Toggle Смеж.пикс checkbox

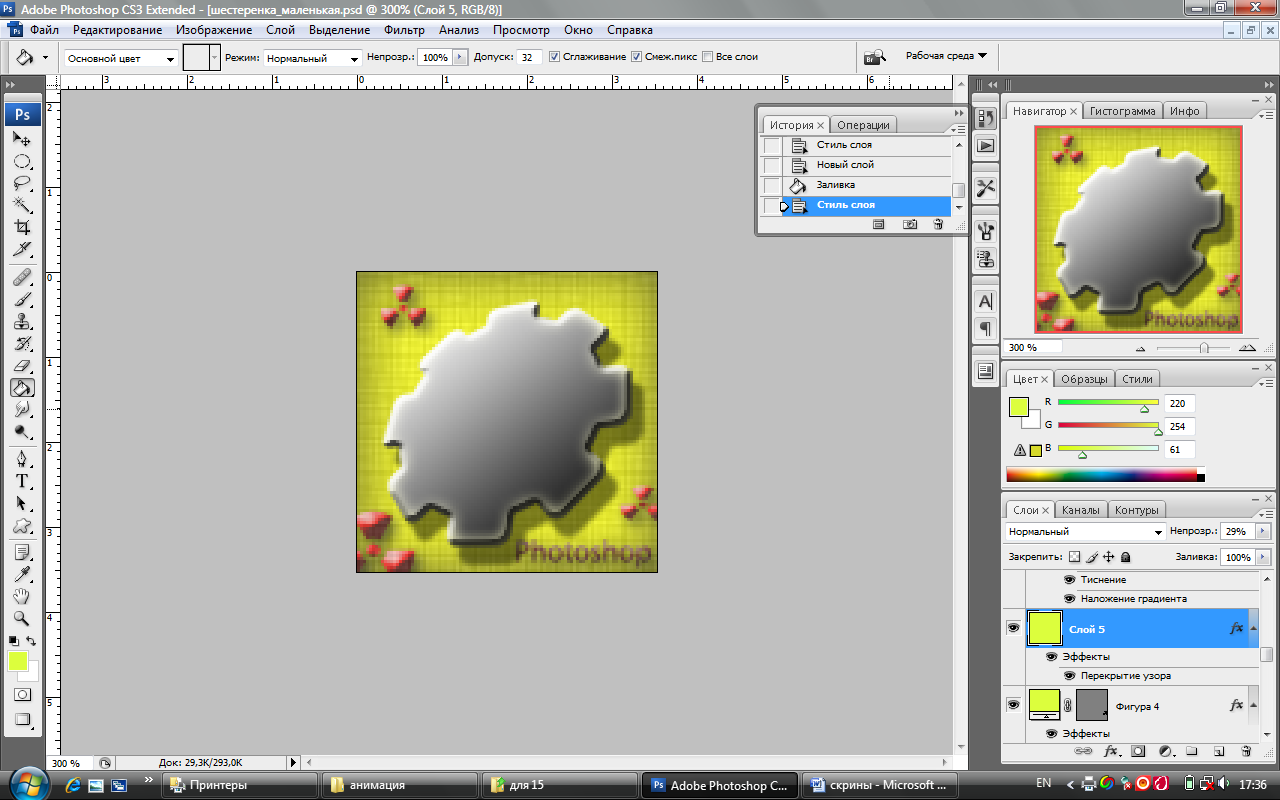[x=636, y=57]
